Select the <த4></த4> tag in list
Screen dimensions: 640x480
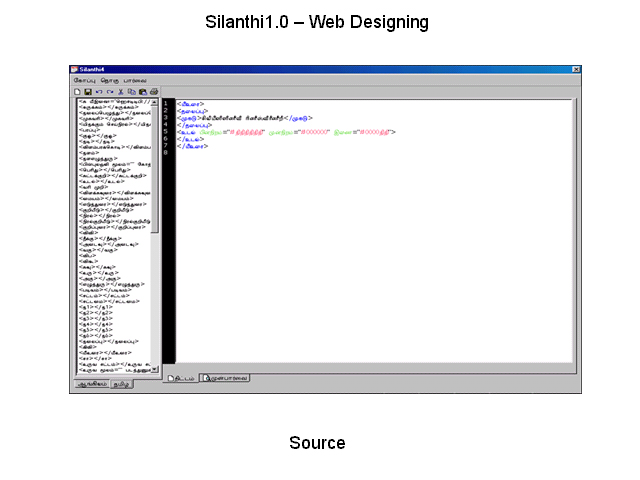coord(96,324)
